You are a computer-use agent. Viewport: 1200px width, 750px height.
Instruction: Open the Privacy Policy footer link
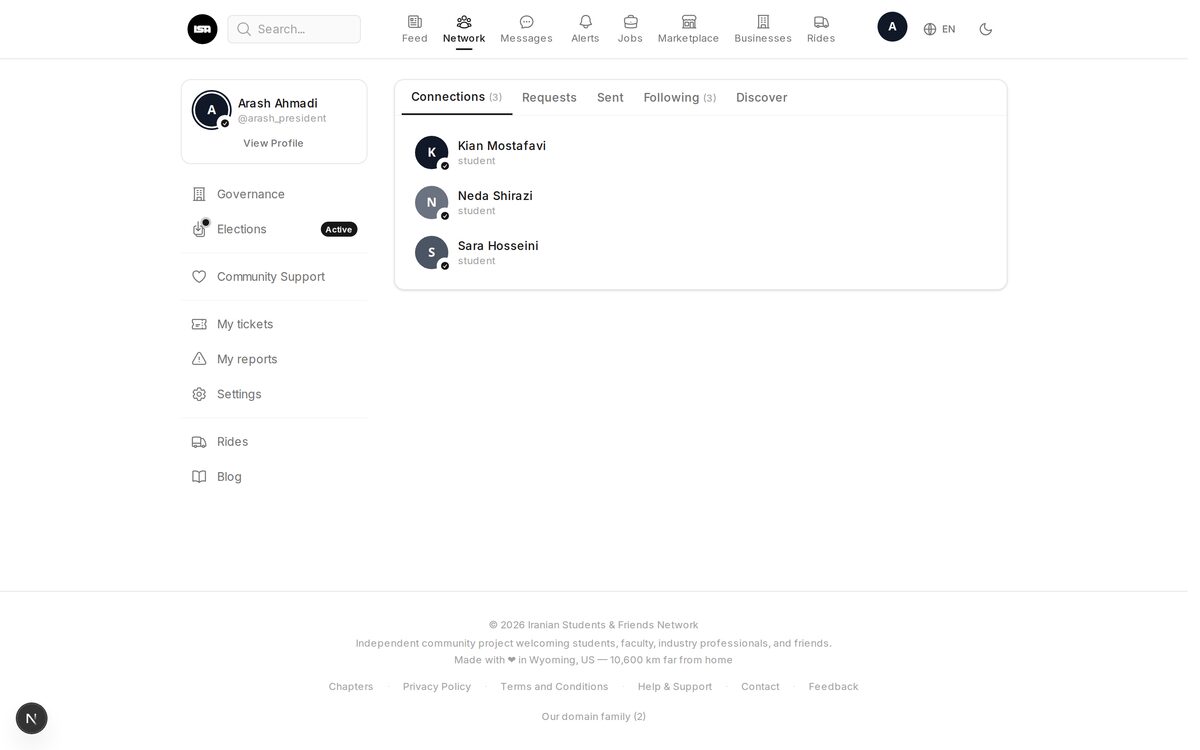(x=437, y=687)
